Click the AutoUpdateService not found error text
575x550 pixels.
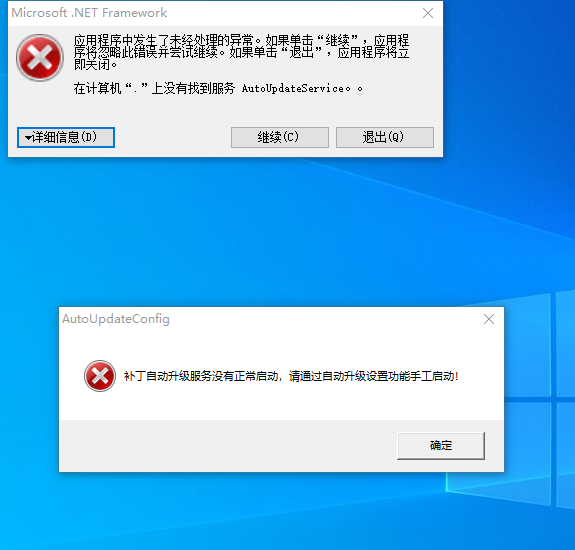pyautogui.click(x=218, y=88)
